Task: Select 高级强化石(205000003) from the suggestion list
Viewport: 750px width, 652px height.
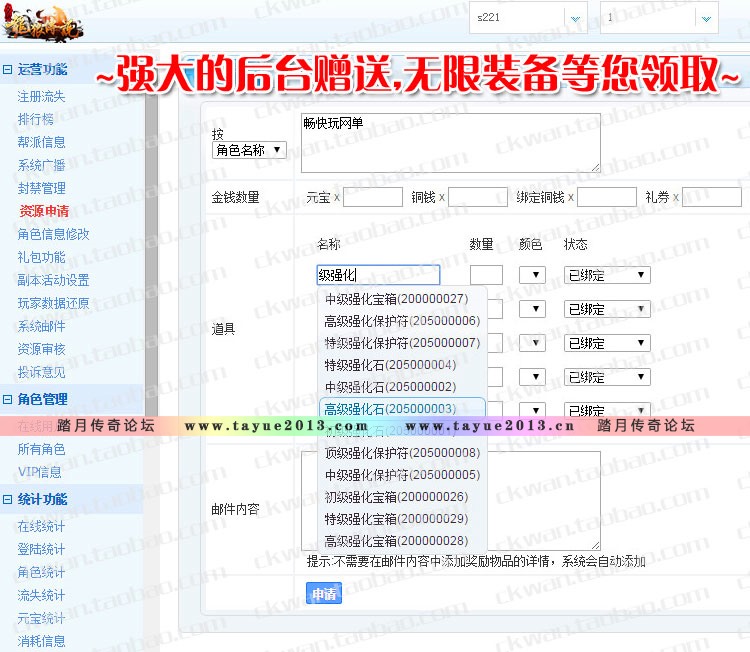Action: click(390, 408)
